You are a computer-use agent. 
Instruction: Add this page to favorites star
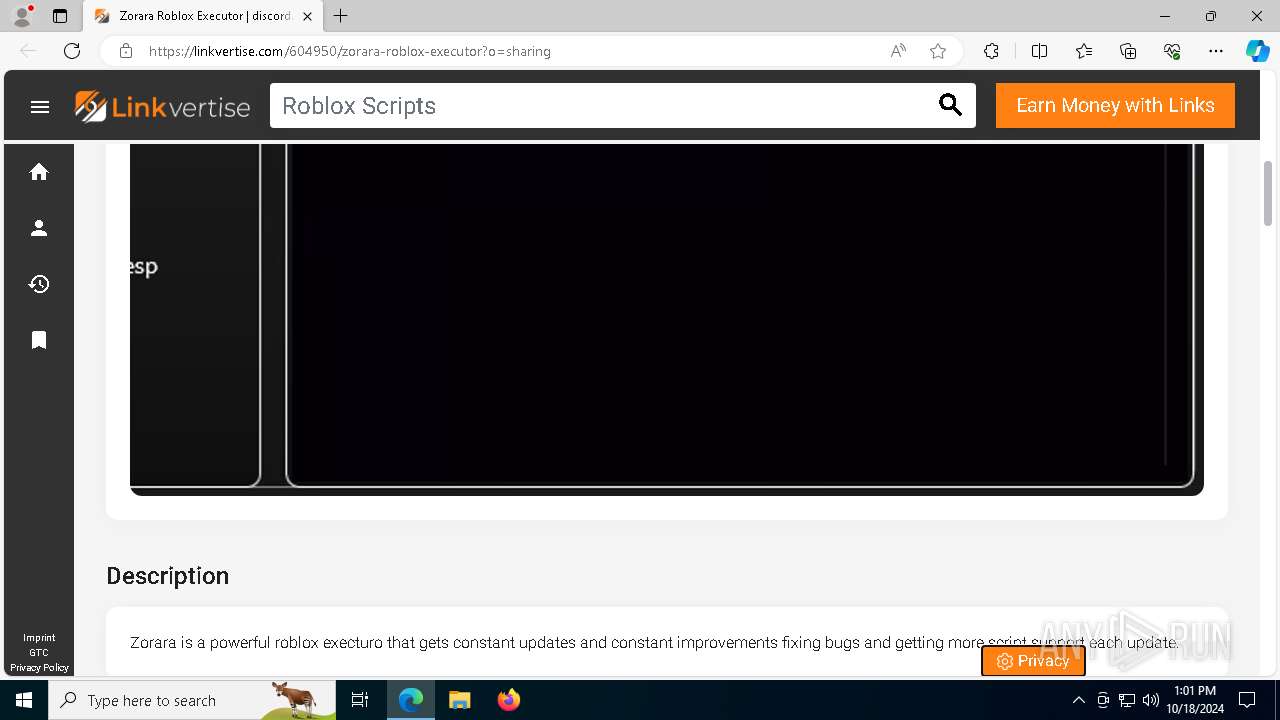pyautogui.click(x=938, y=51)
